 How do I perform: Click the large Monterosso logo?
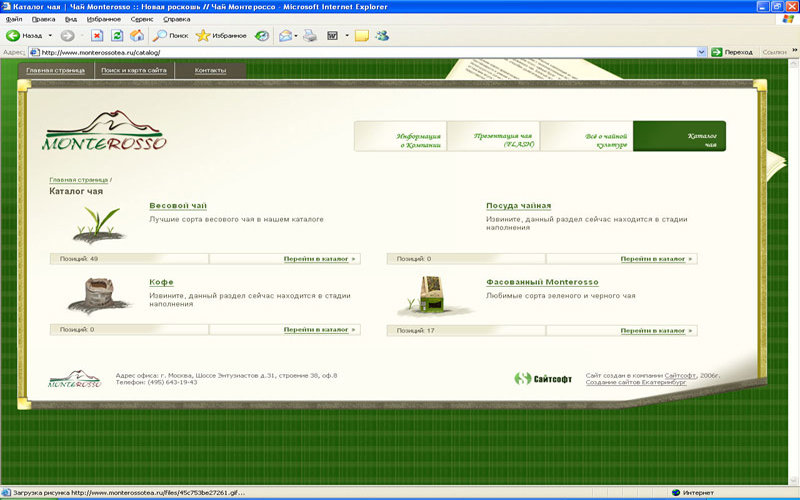coord(105,131)
